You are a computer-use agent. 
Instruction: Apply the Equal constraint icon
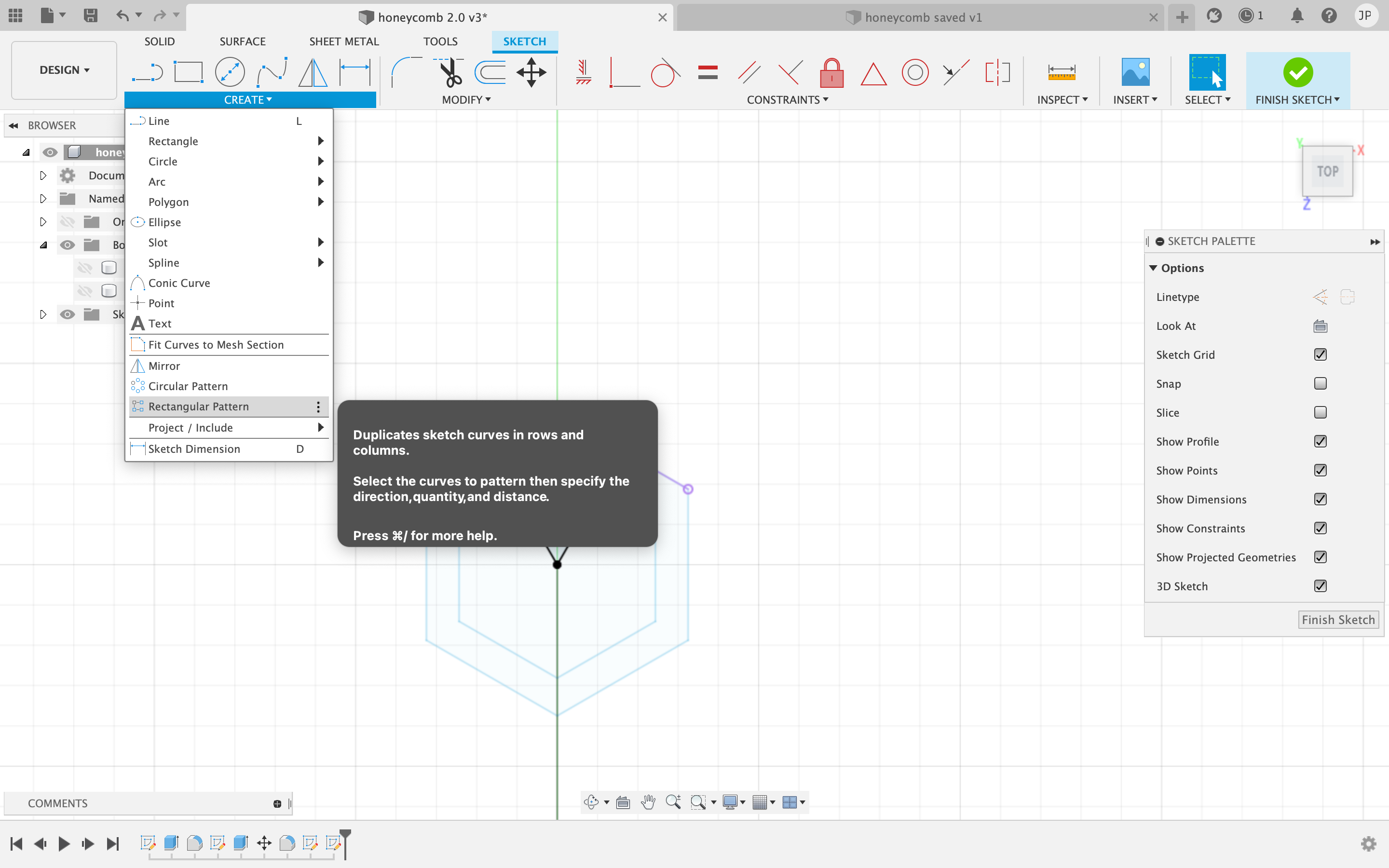708,73
